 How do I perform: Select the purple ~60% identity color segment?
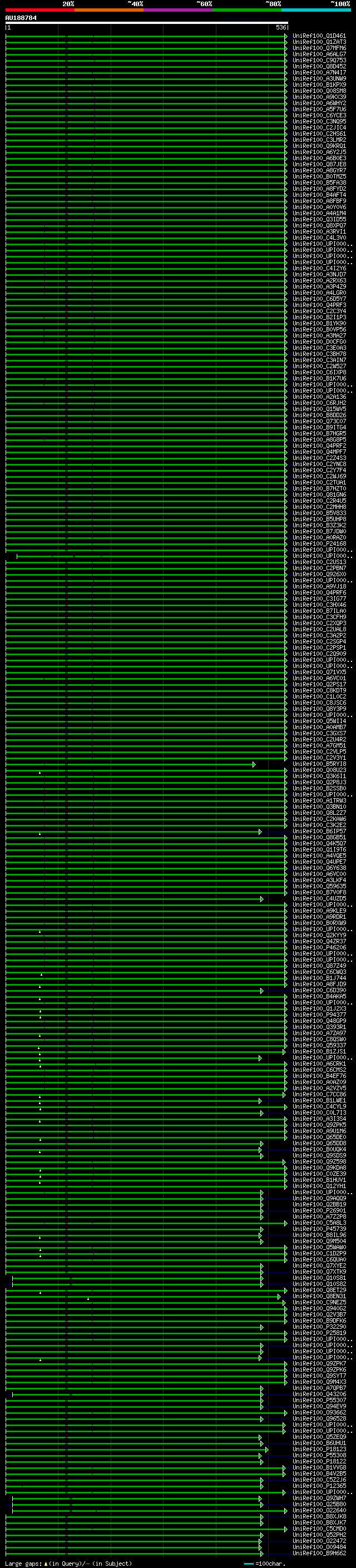pos(179,11)
